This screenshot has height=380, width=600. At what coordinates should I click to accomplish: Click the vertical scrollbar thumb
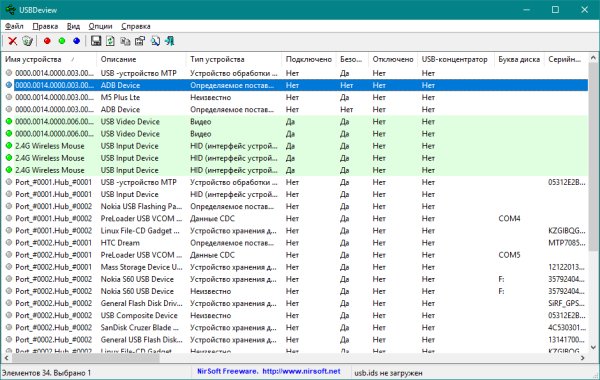593,157
